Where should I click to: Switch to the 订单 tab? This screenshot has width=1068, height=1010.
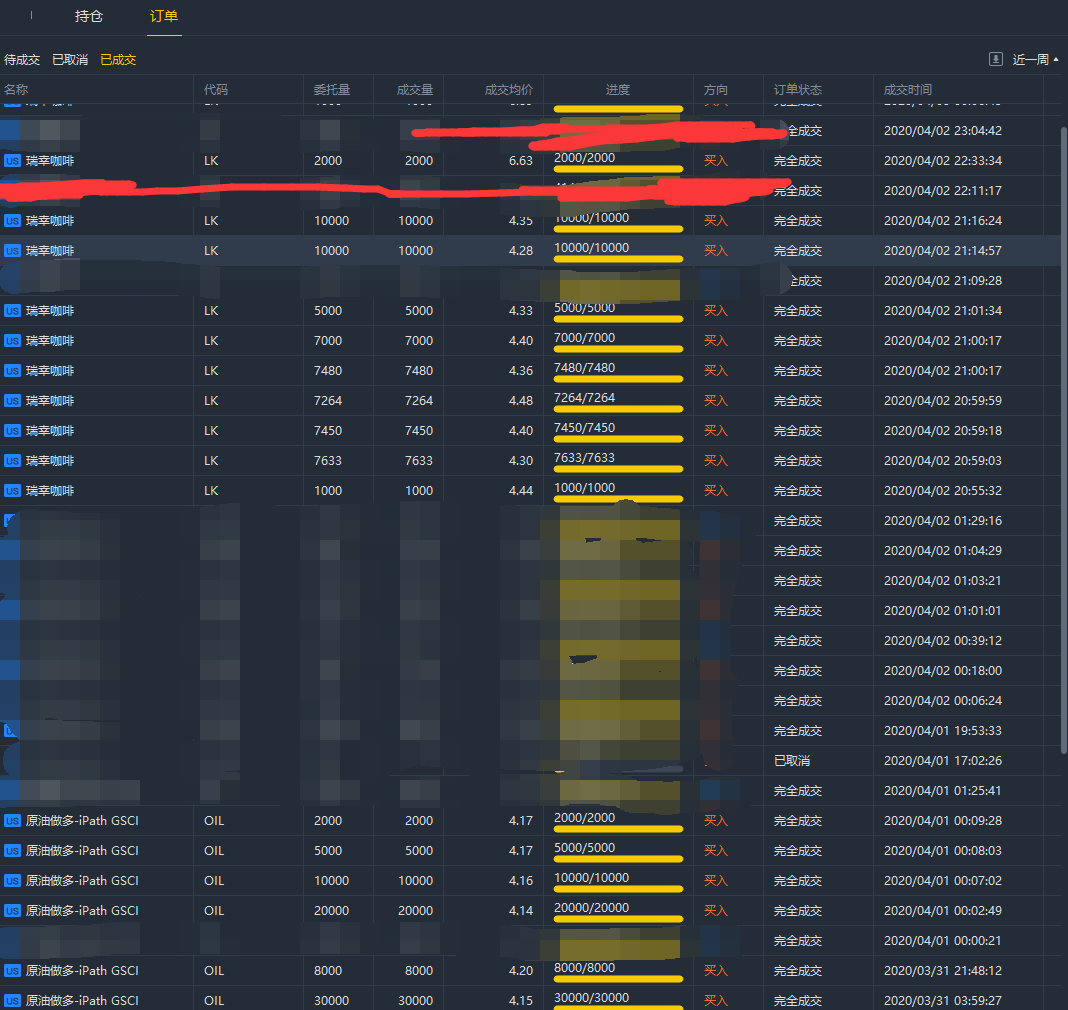pos(163,16)
